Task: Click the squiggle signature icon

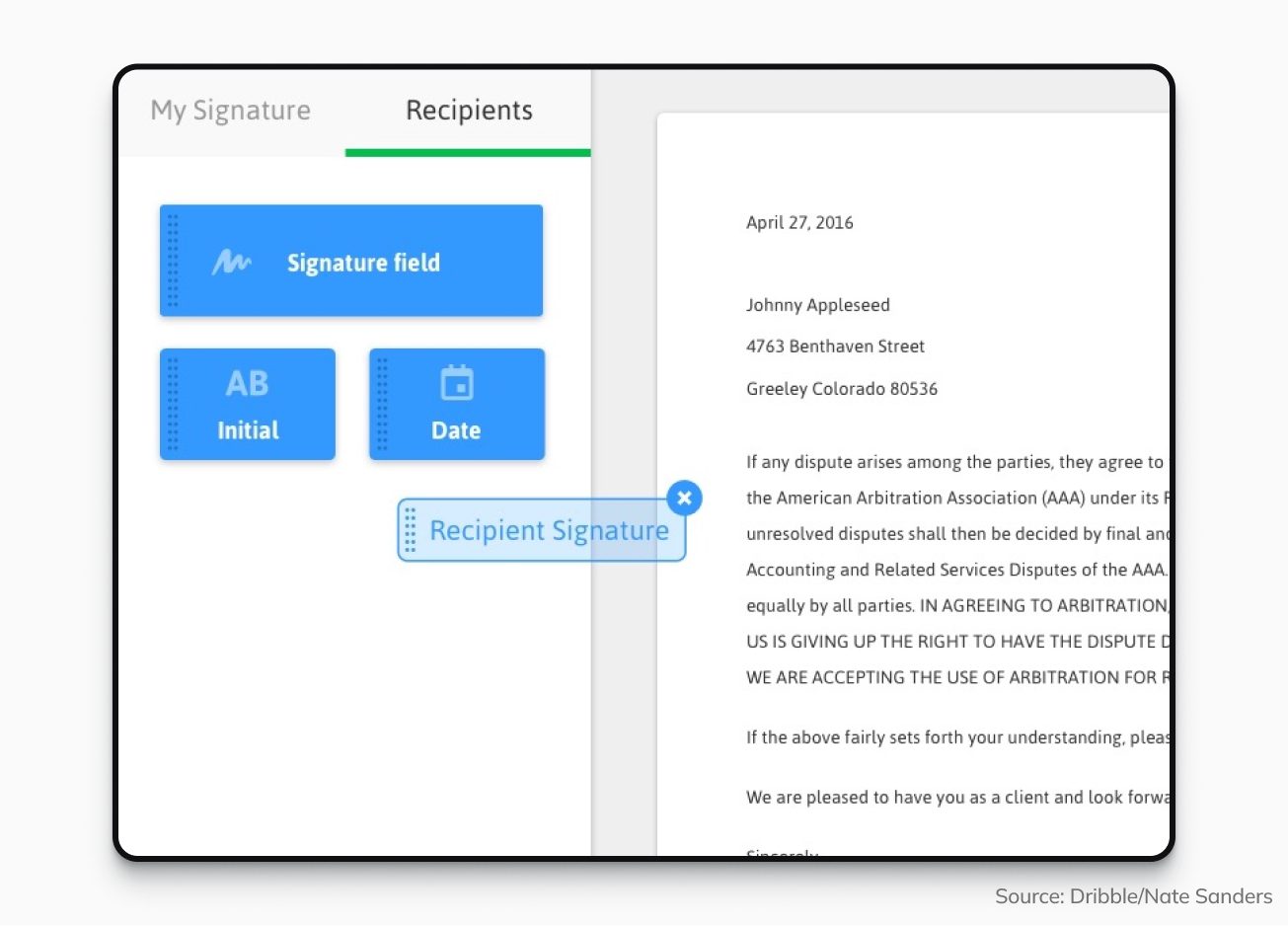Action: [x=231, y=263]
